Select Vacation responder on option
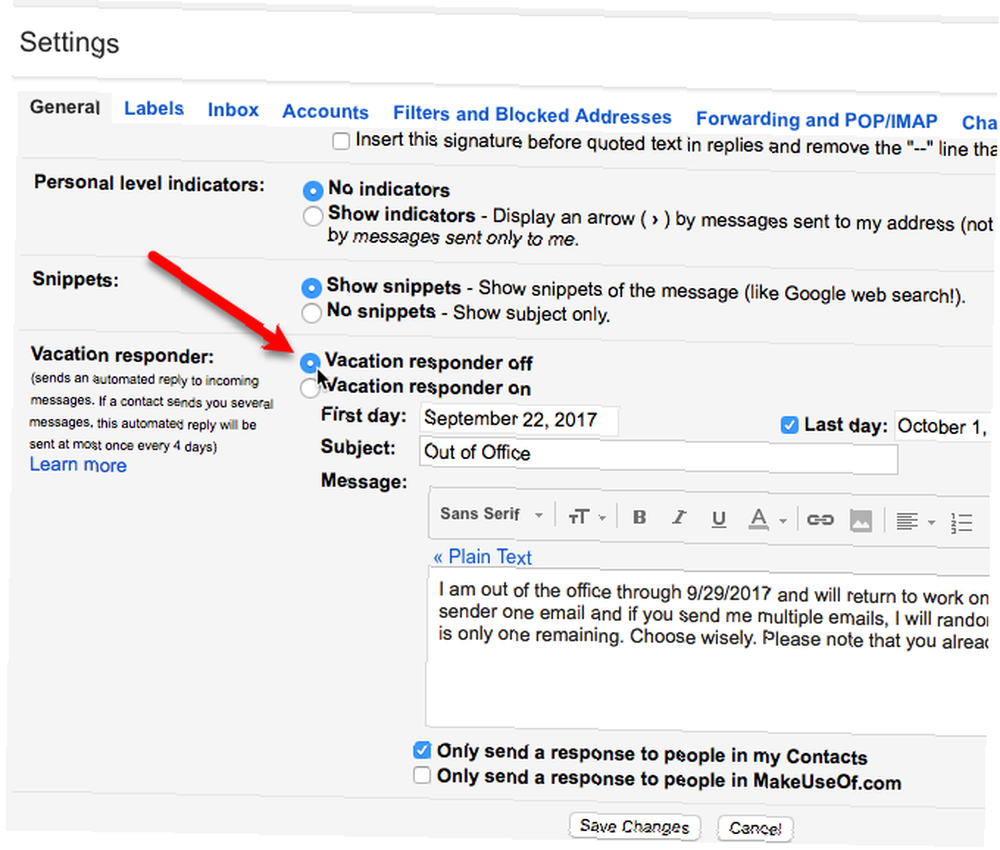Screen dimensions: 1000x850 (x=309, y=388)
